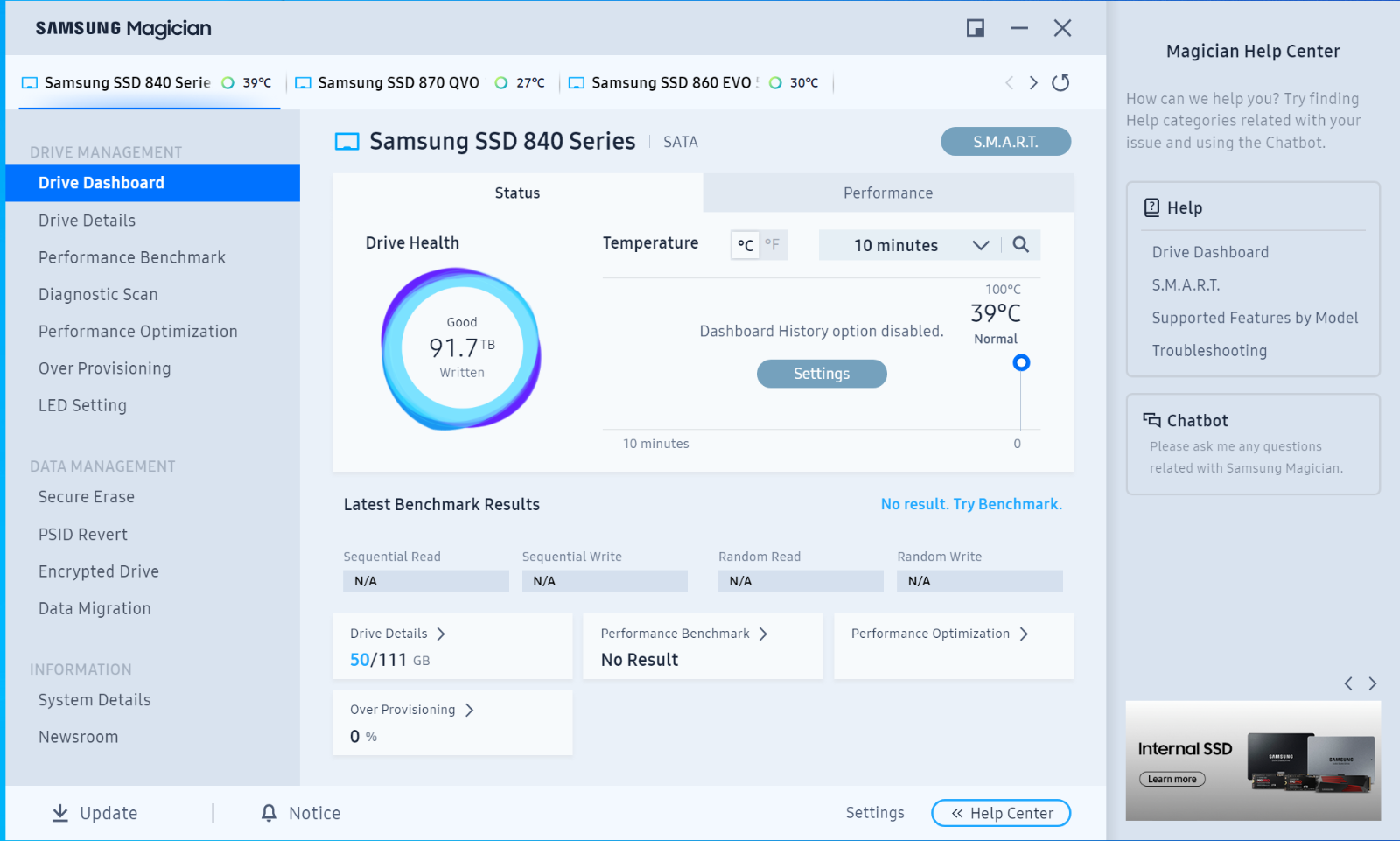Click the Drive Health circular gauge

461,348
